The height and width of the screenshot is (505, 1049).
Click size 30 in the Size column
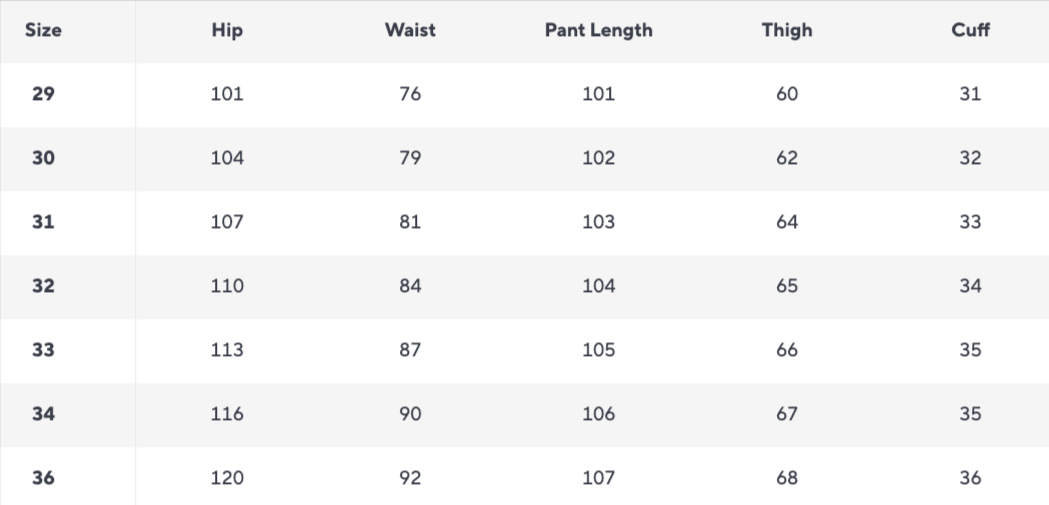click(43, 158)
